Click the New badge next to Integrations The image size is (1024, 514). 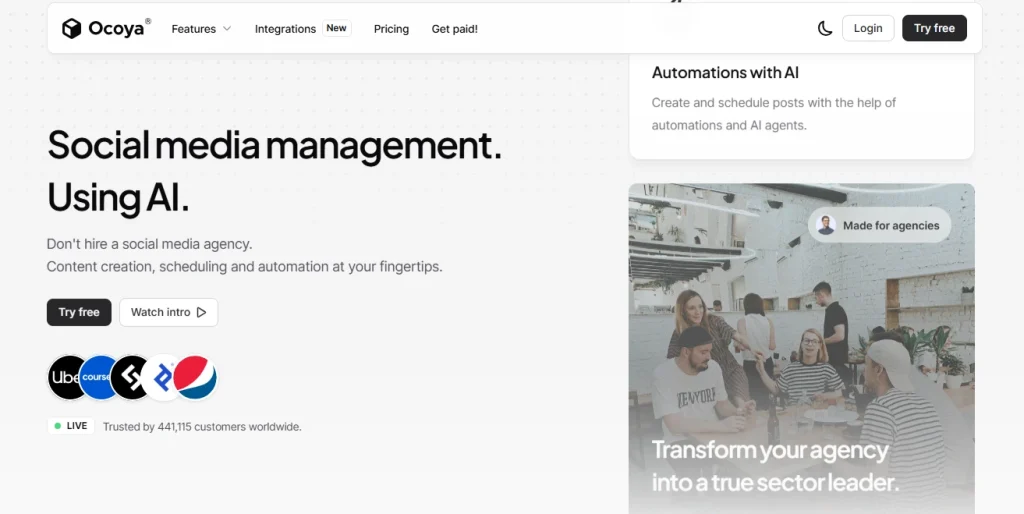[336, 28]
